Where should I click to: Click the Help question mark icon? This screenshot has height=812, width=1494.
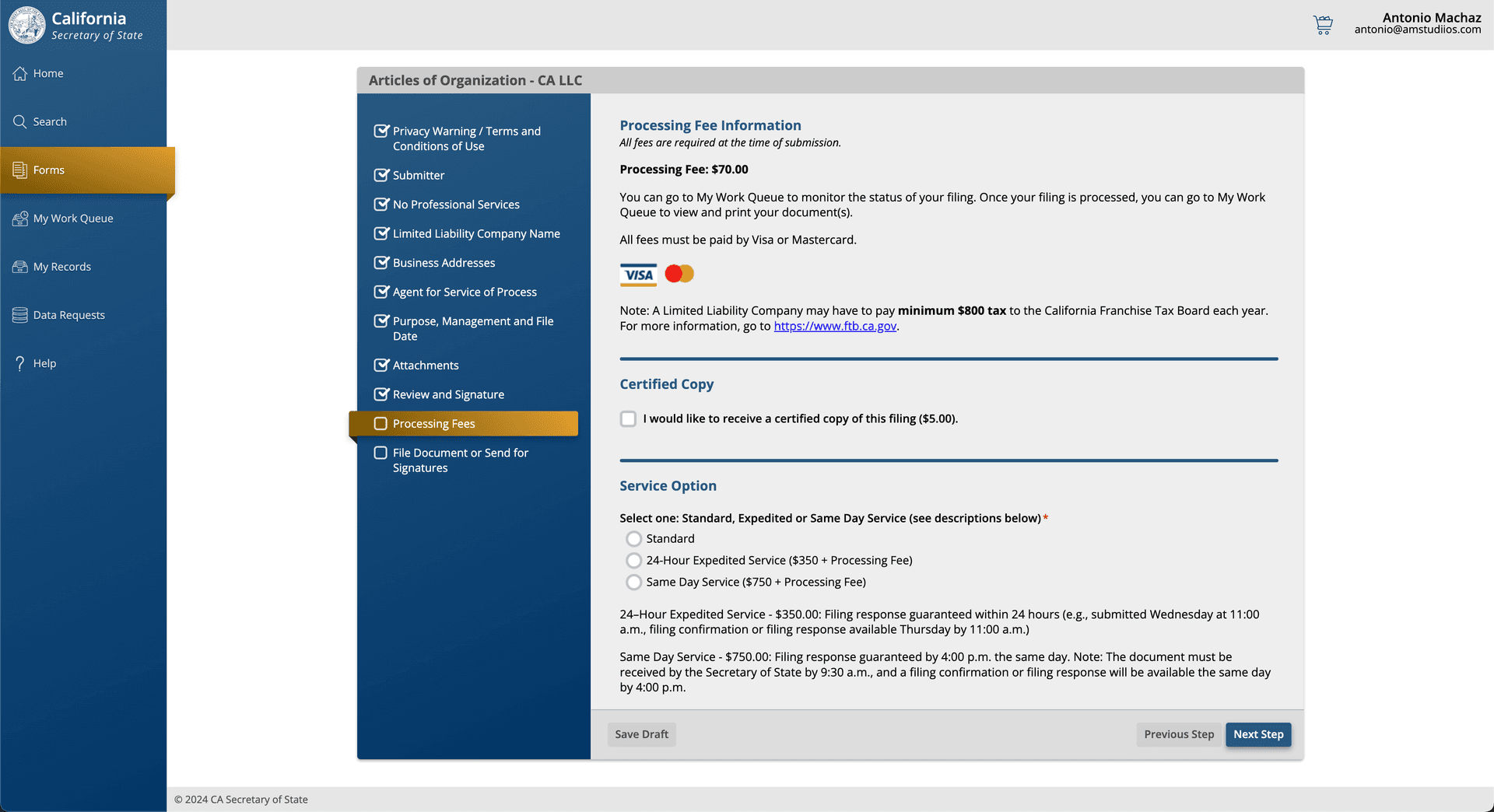[19, 362]
